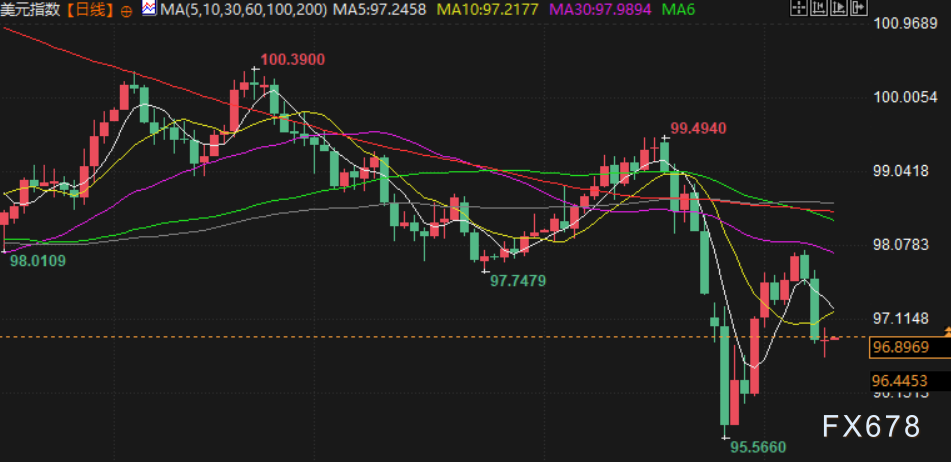Image resolution: width=951 pixels, height=462 pixels.
Task: Click the highlighted 96.4453 price tag
Action: (x=910, y=381)
